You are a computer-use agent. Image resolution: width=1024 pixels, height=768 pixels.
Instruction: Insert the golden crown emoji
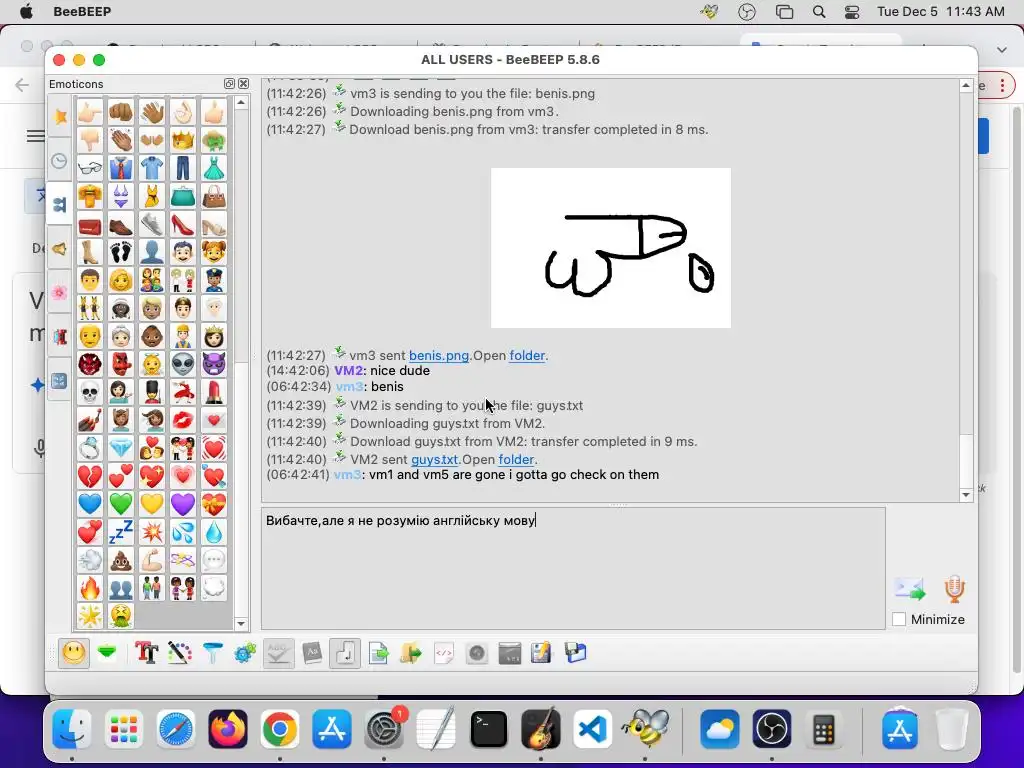click(x=183, y=140)
